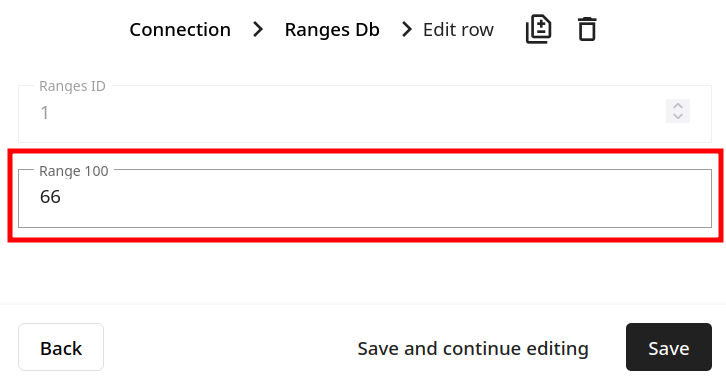Click the Ranges ID field label

pos(72,86)
